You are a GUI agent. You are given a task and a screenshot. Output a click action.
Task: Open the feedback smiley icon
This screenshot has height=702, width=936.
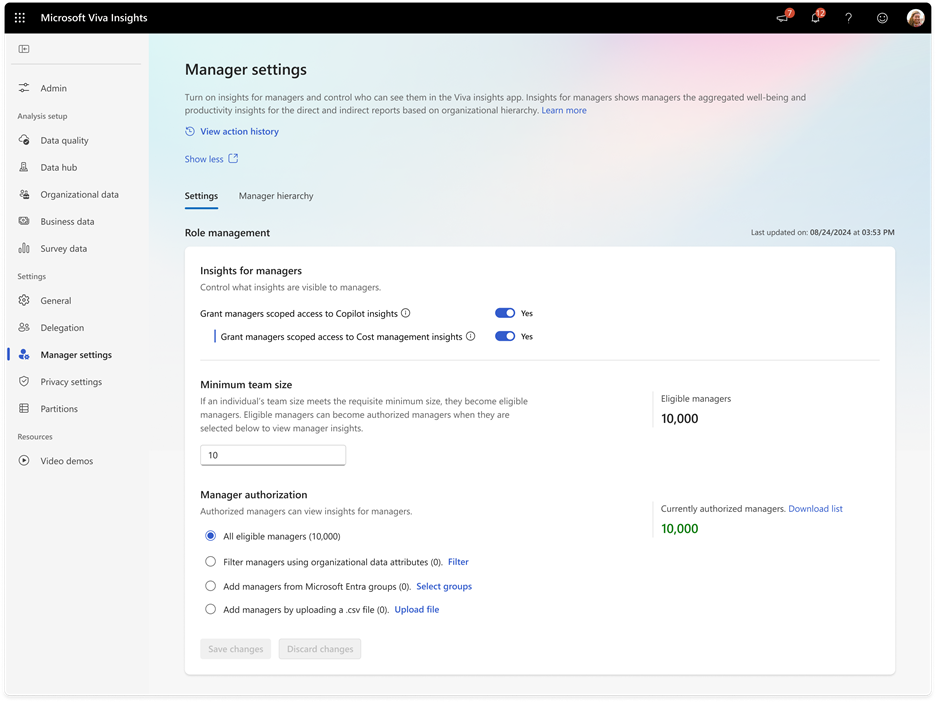click(882, 18)
